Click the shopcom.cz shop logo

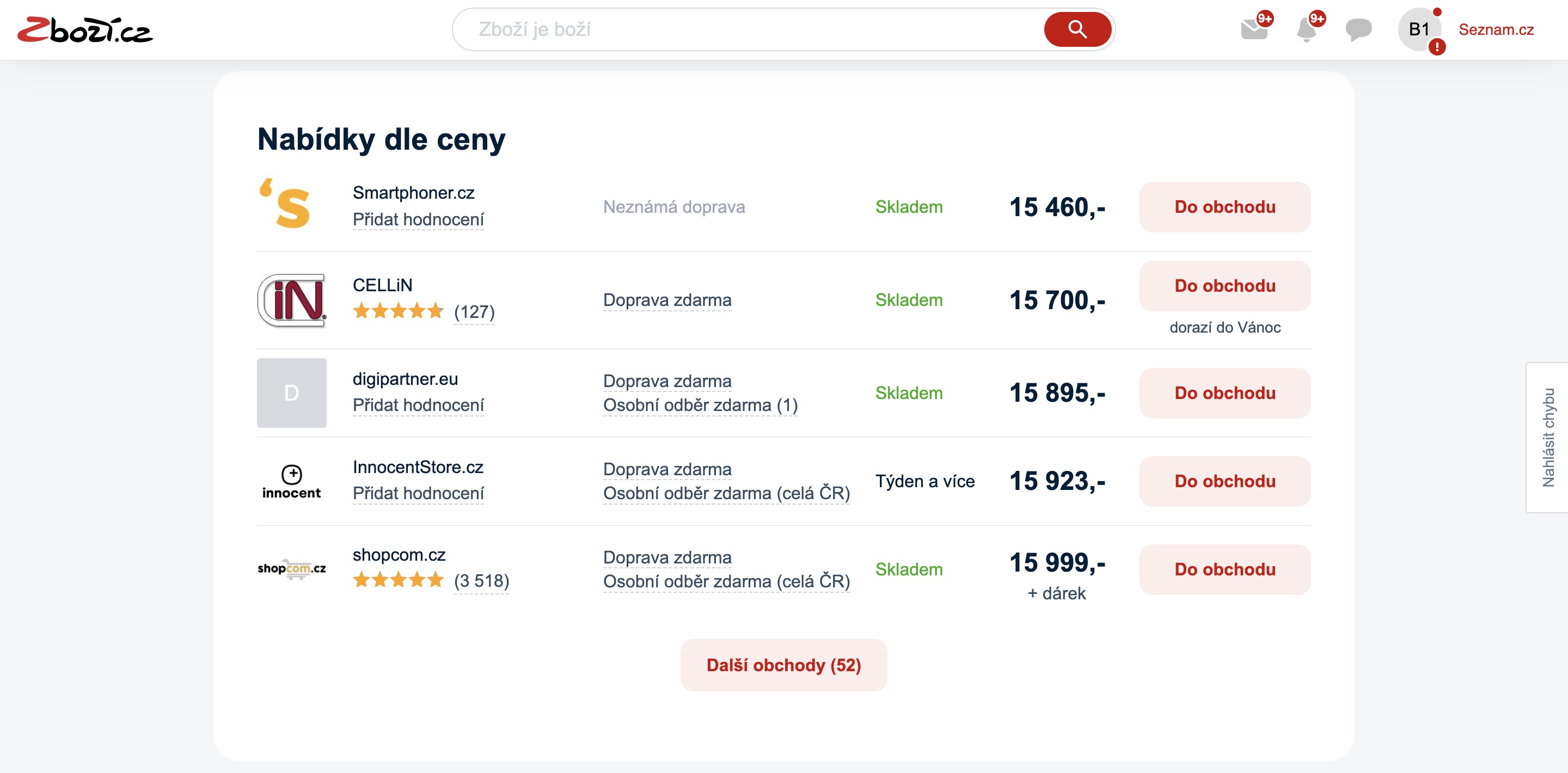coord(292,569)
